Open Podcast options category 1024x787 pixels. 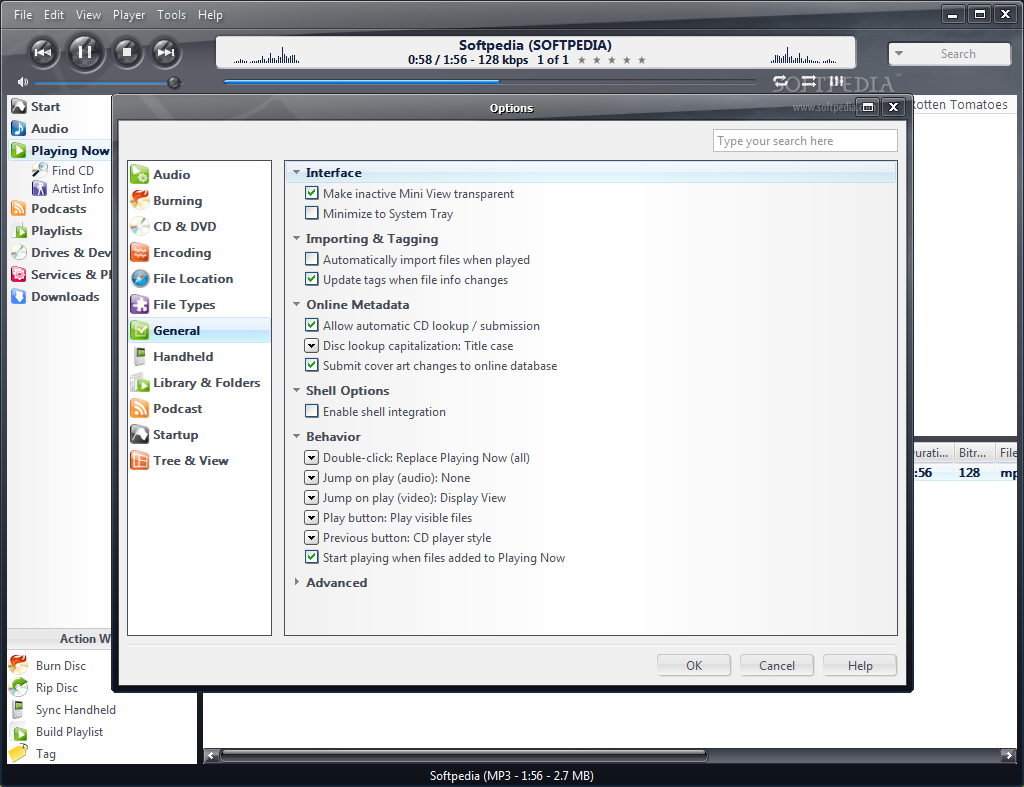[199, 409]
